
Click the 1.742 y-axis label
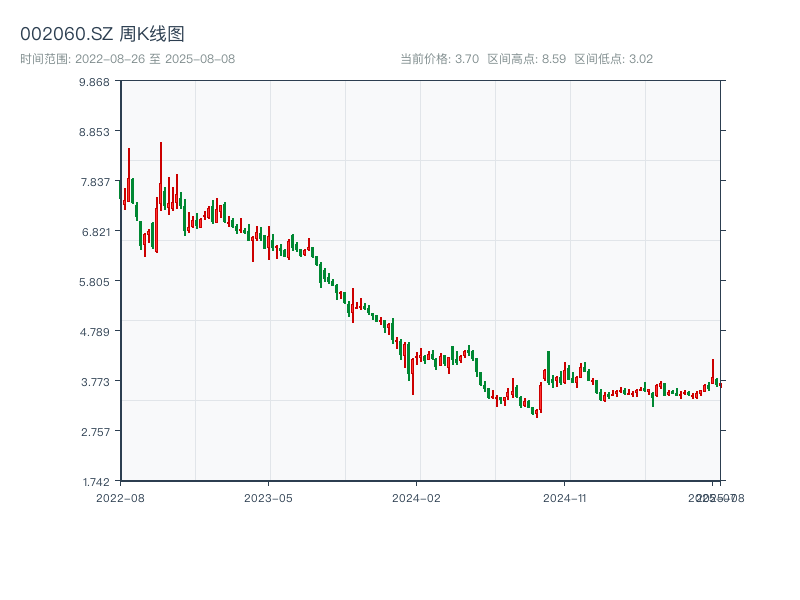pyautogui.click(x=96, y=482)
